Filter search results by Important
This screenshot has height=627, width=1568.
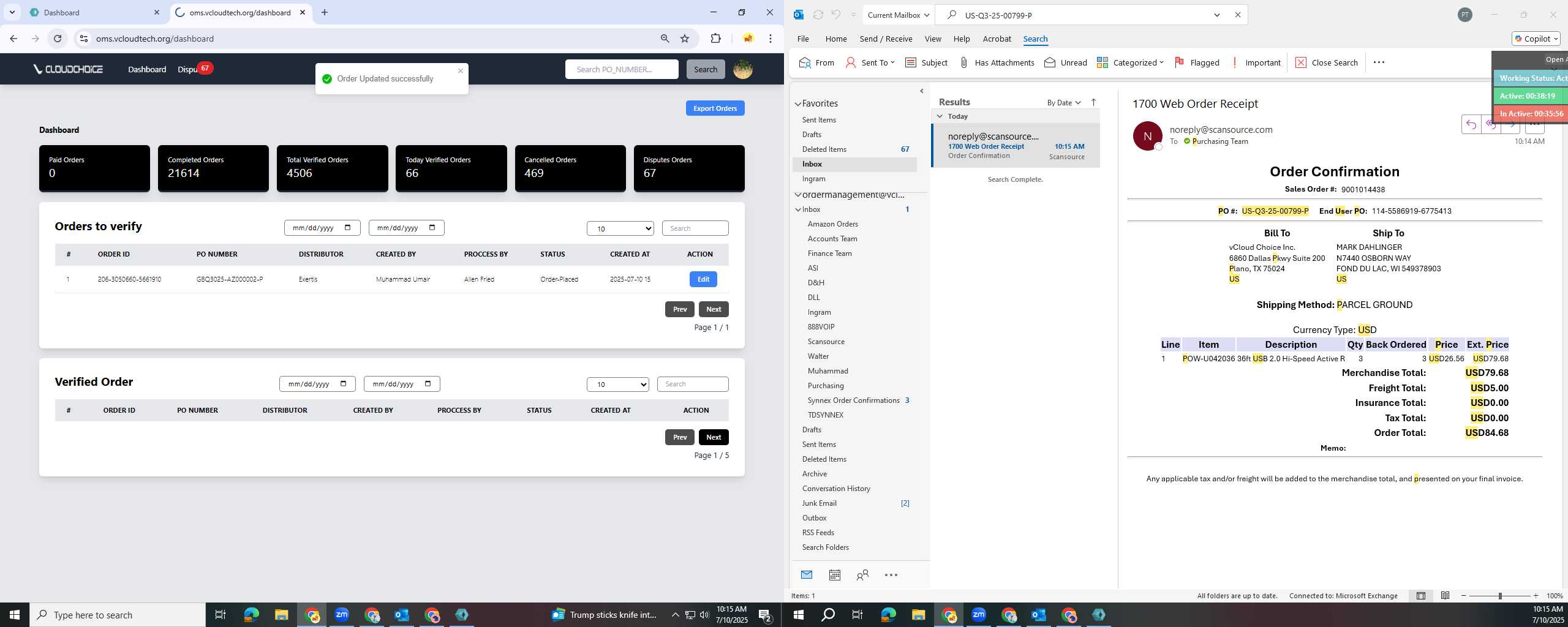pos(1256,62)
